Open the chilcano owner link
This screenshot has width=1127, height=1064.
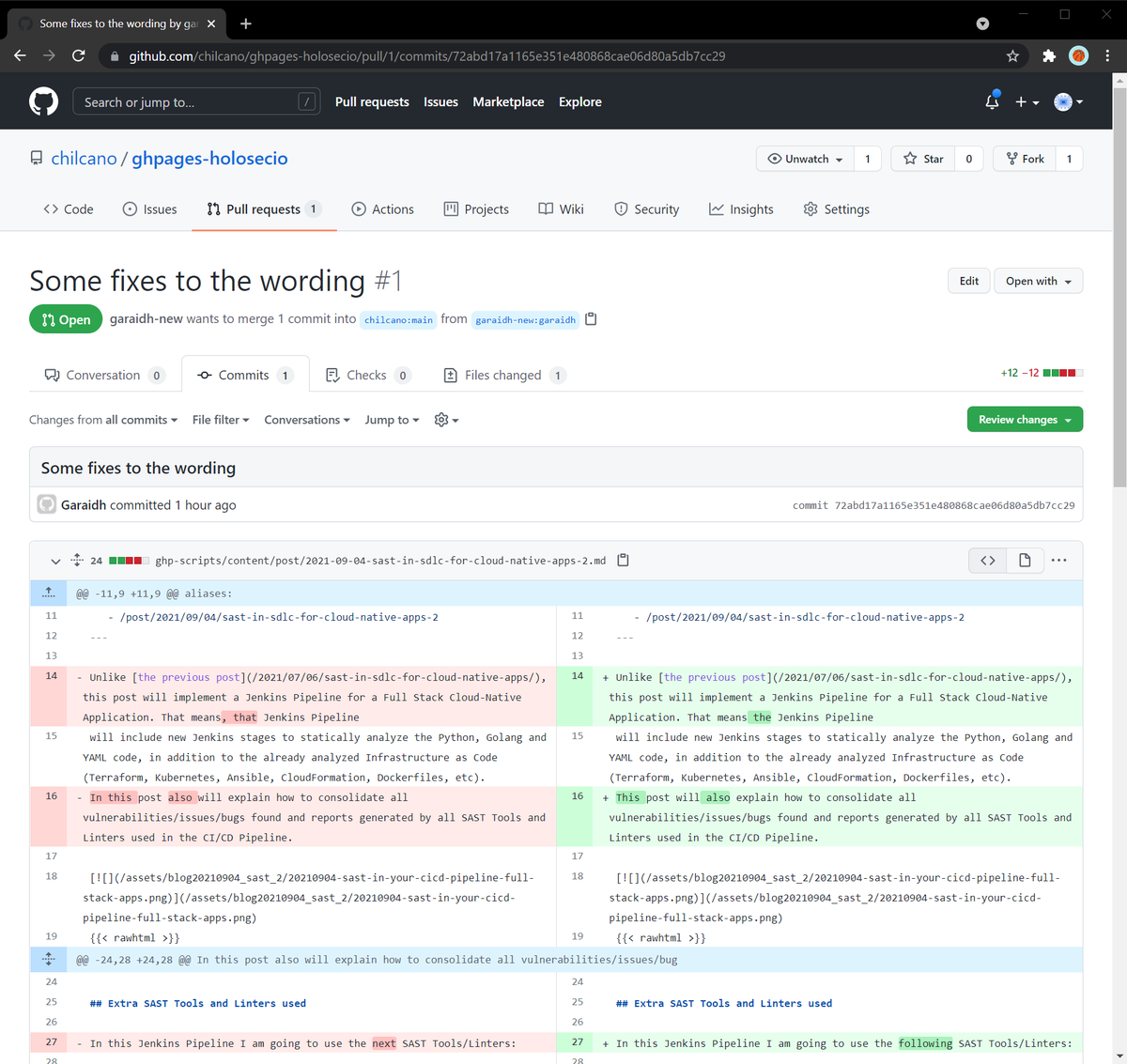85,159
